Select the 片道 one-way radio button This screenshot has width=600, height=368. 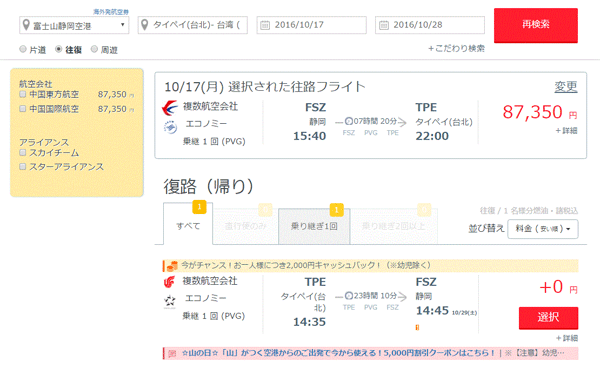coord(23,49)
